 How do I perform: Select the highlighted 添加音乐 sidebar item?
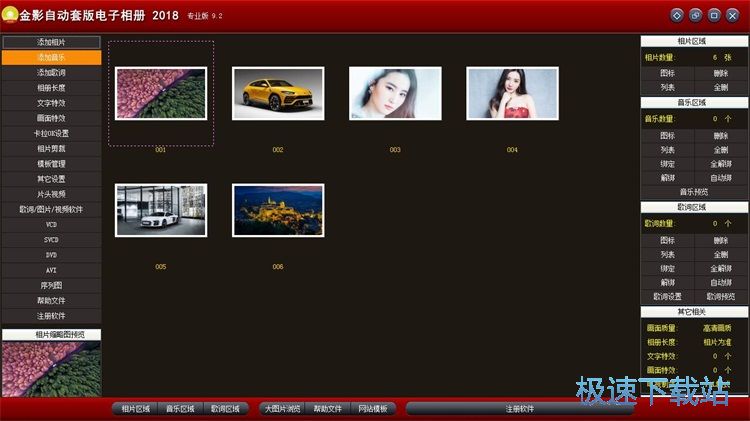tap(51, 57)
